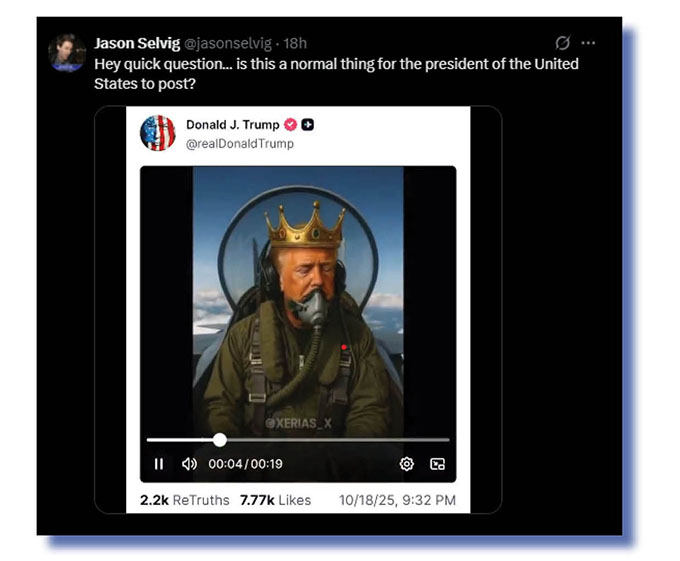Click the 18h tweet timestamp
The width and height of the screenshot is (680, 561).
coord(295,43)
